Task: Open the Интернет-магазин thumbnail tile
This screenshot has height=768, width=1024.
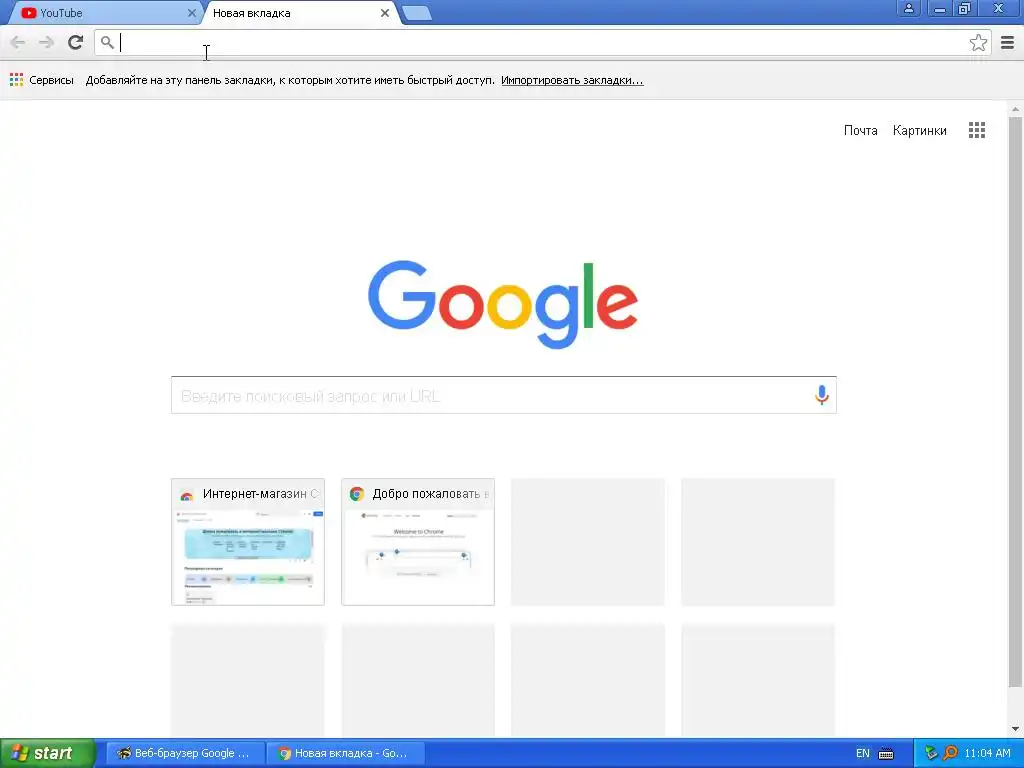Action: (248, 542)
